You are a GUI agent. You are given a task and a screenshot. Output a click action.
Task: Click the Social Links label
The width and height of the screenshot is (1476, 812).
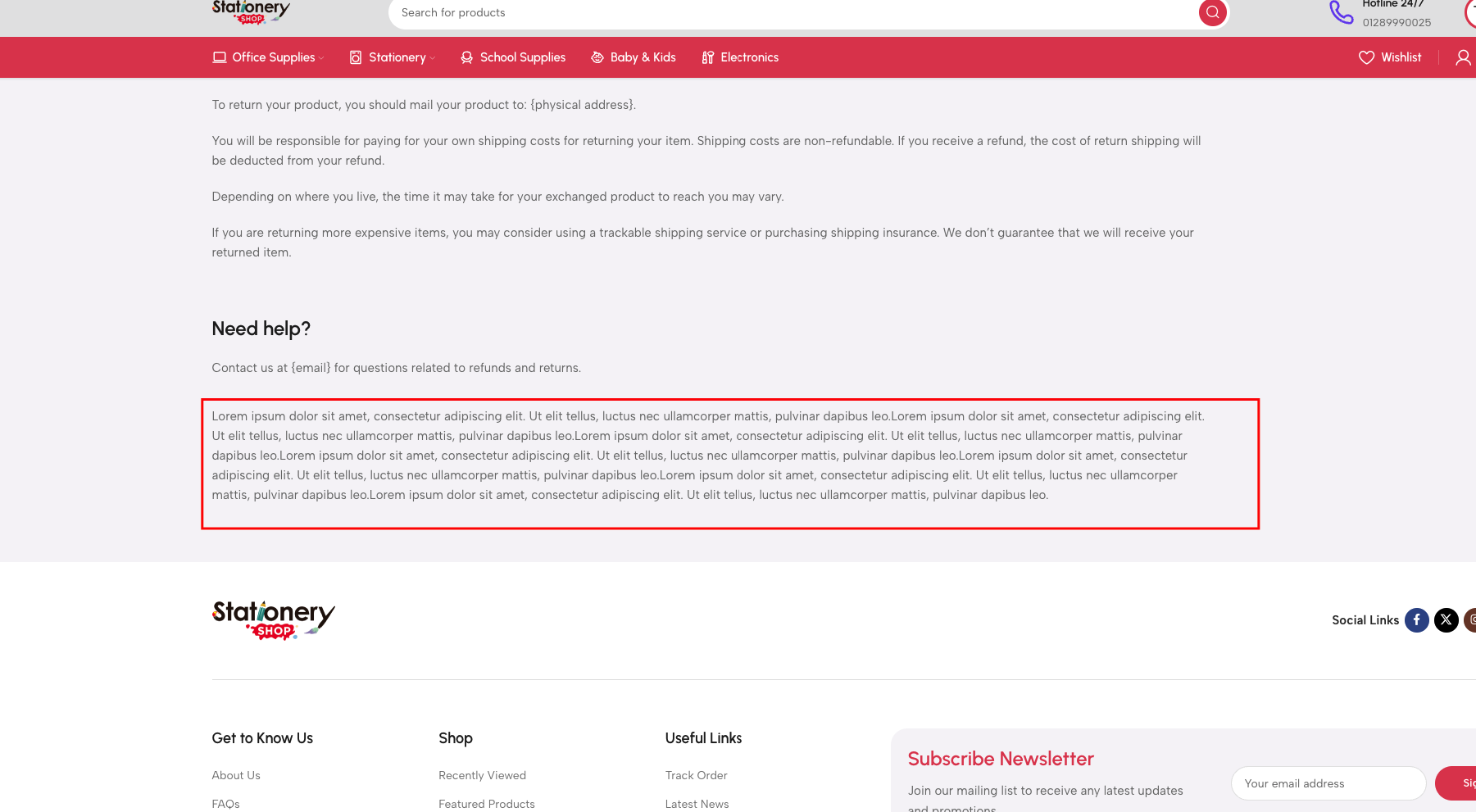click(x=1365, y=620)
